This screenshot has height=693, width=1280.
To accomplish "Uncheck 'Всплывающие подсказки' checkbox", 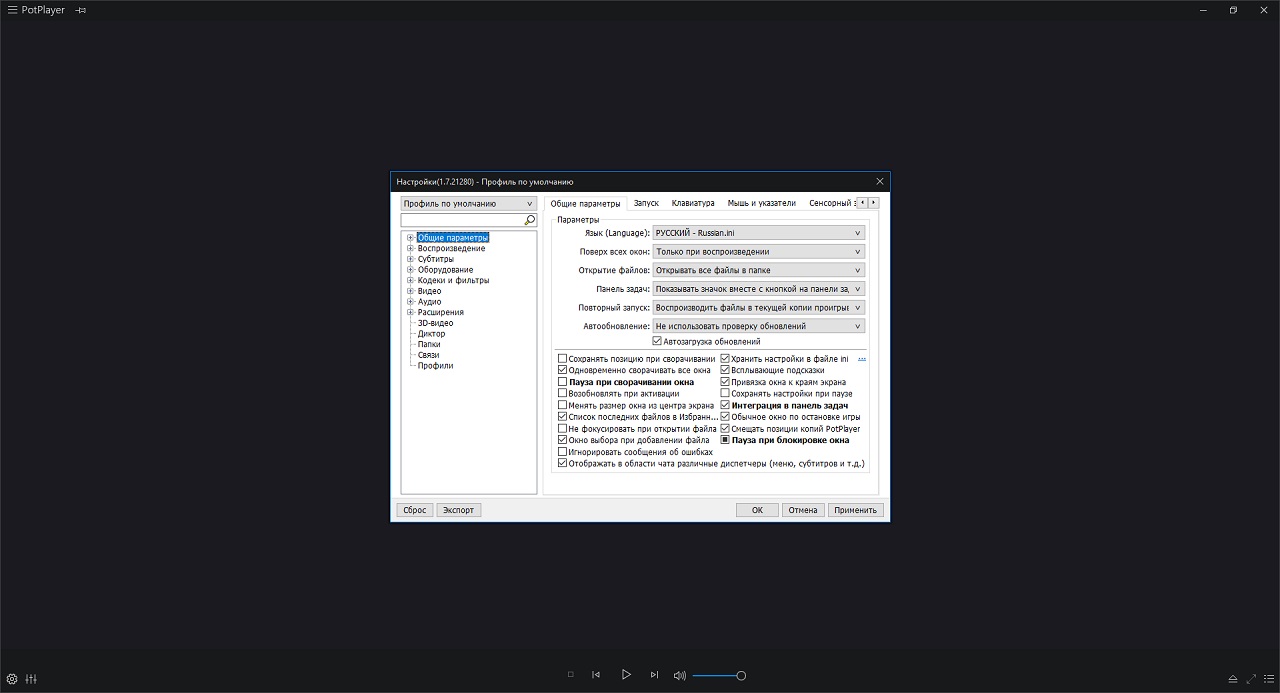I will pos(726,370).
